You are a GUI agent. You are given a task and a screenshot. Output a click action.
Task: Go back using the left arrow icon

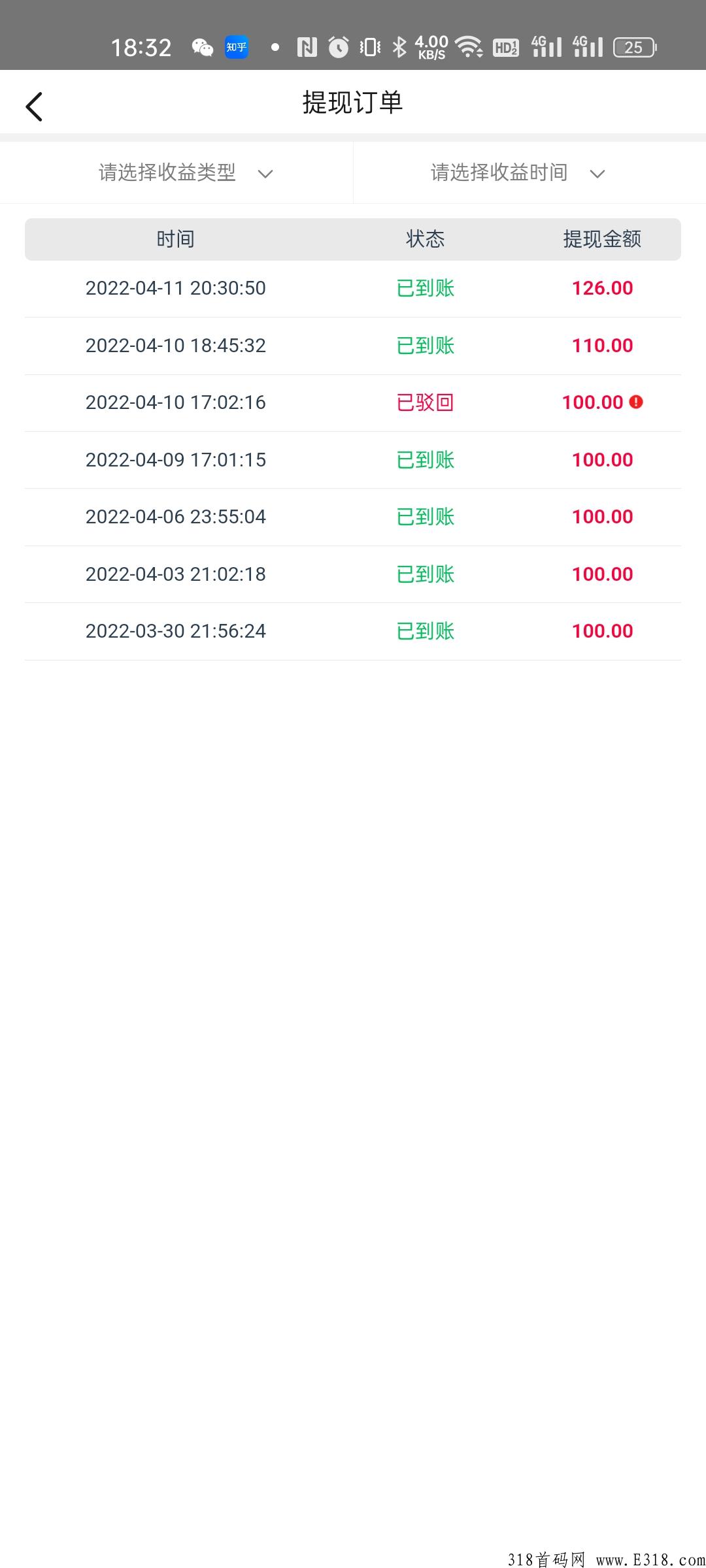click(x=34, y=106)
